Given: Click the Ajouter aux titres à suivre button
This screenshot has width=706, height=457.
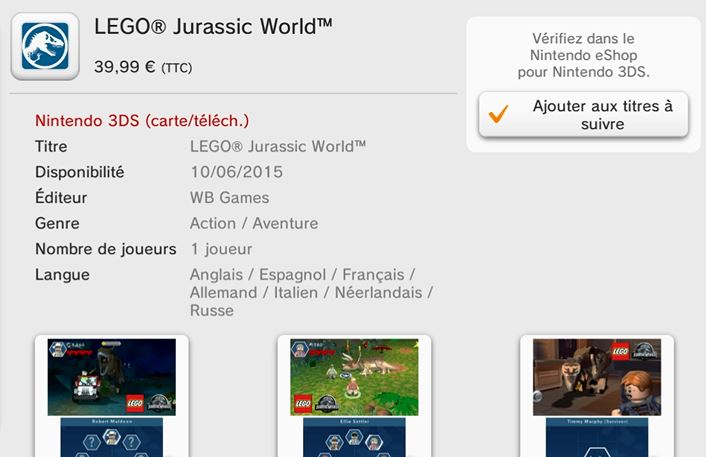Looking at the screenshot, I should 584,115.
